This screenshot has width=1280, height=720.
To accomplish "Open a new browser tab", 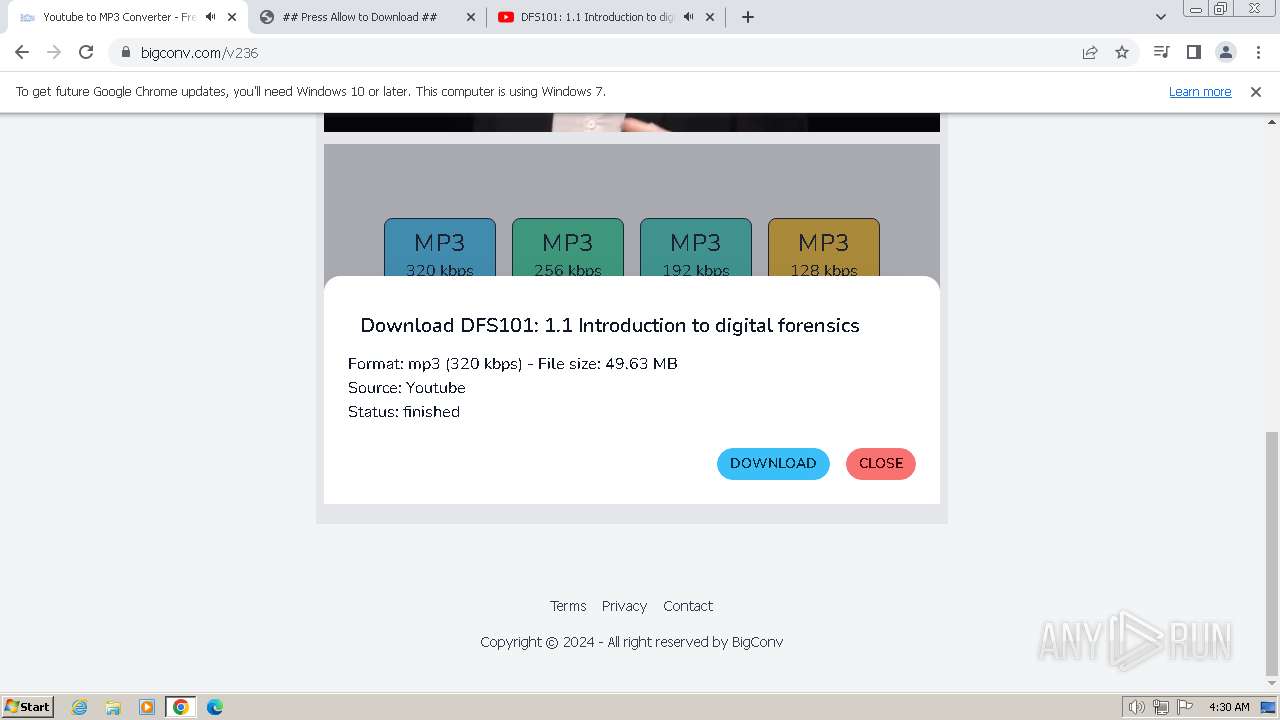I will 747,17.
